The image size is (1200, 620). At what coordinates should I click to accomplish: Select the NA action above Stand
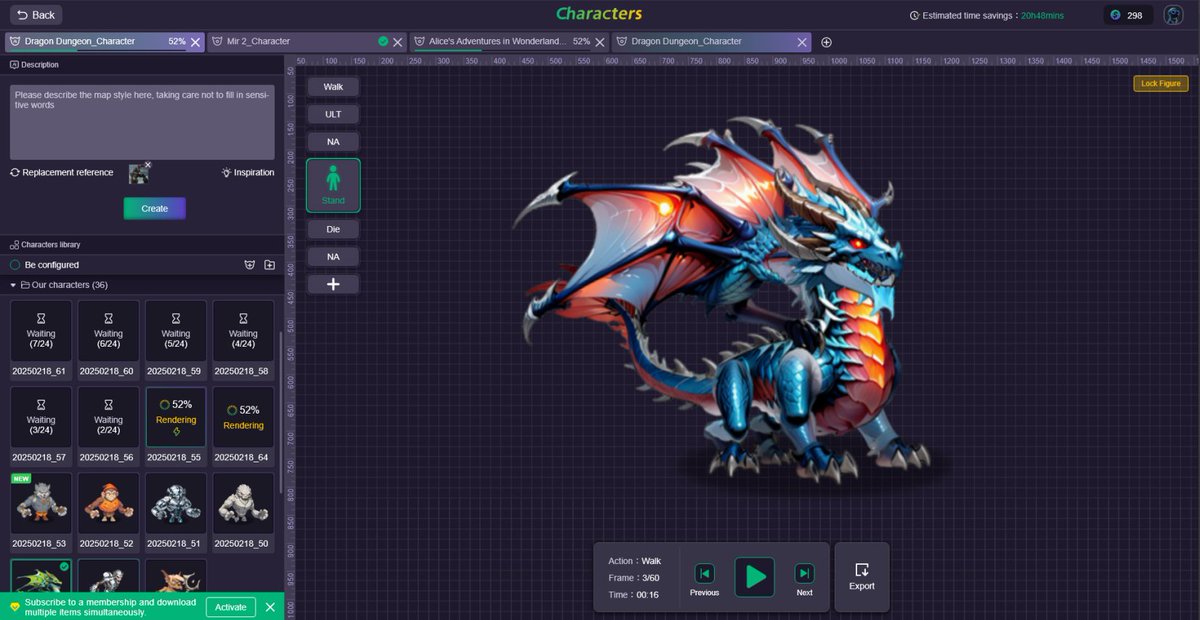click(x=333, y=142)
